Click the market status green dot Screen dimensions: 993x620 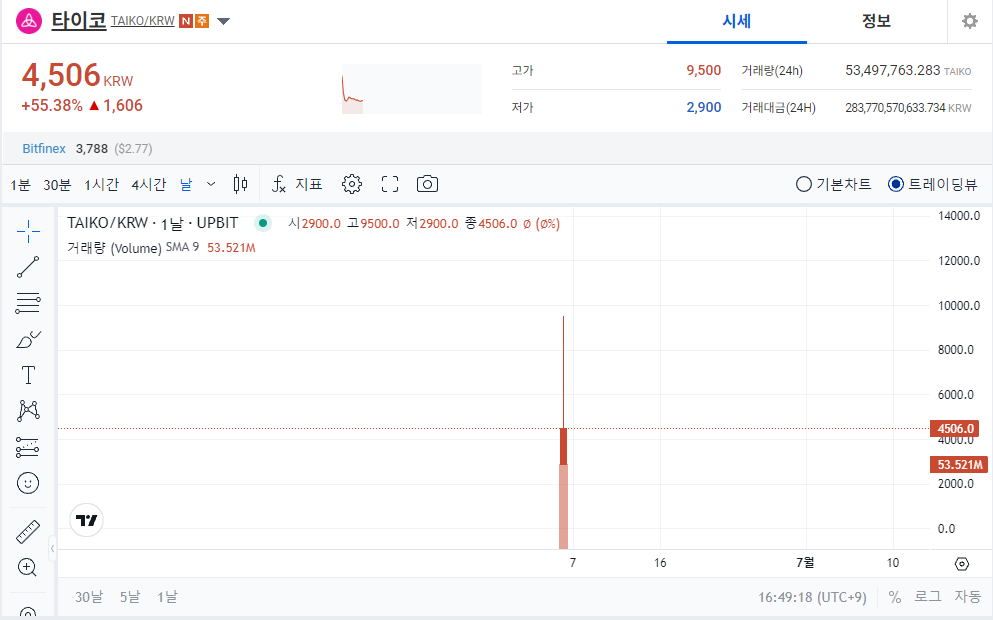pos(262,223)
